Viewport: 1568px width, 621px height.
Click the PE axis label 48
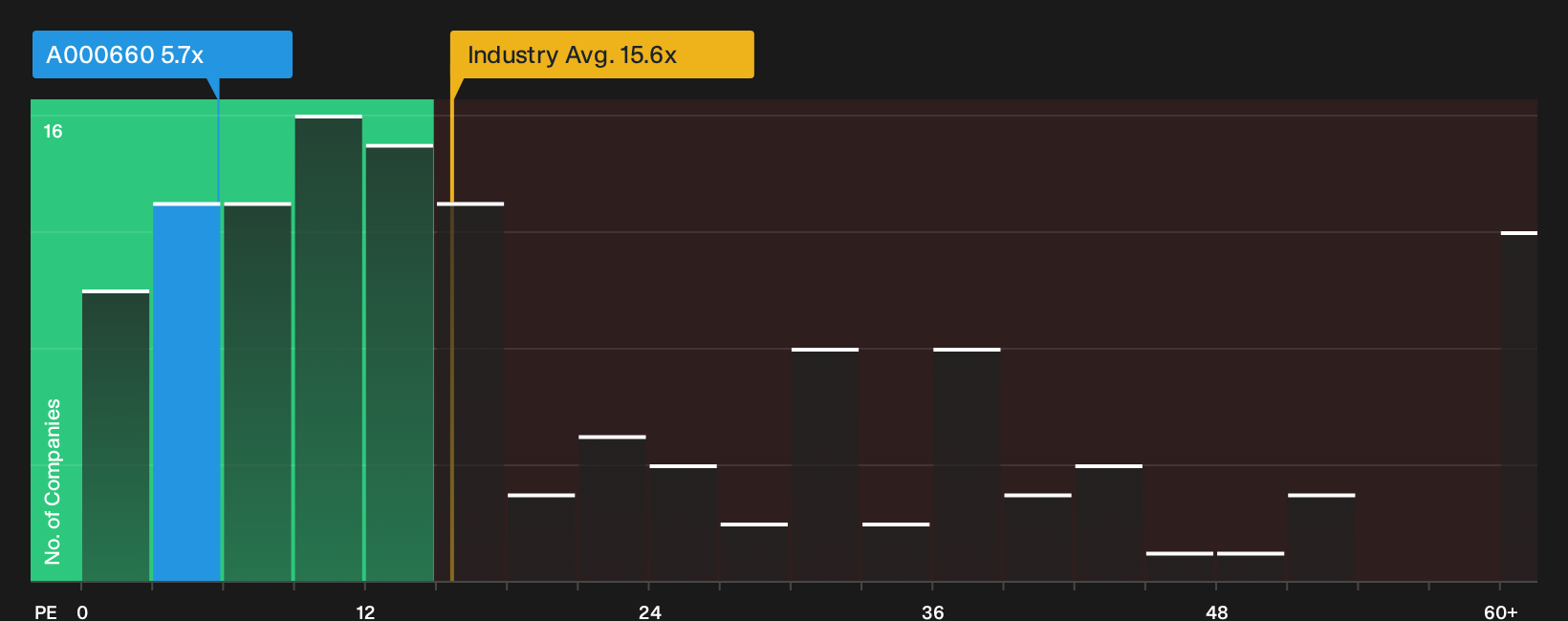[1216, 612]
